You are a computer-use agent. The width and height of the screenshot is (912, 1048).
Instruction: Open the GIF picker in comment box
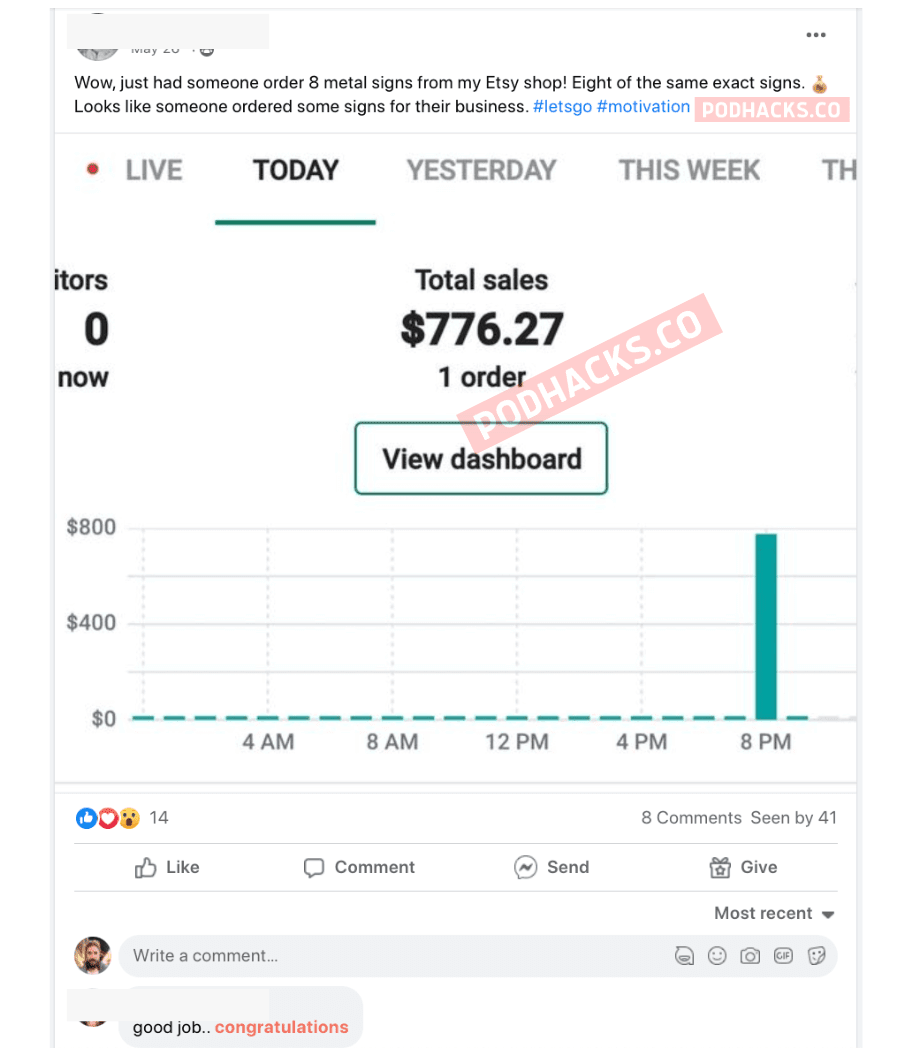pos(783,956)
